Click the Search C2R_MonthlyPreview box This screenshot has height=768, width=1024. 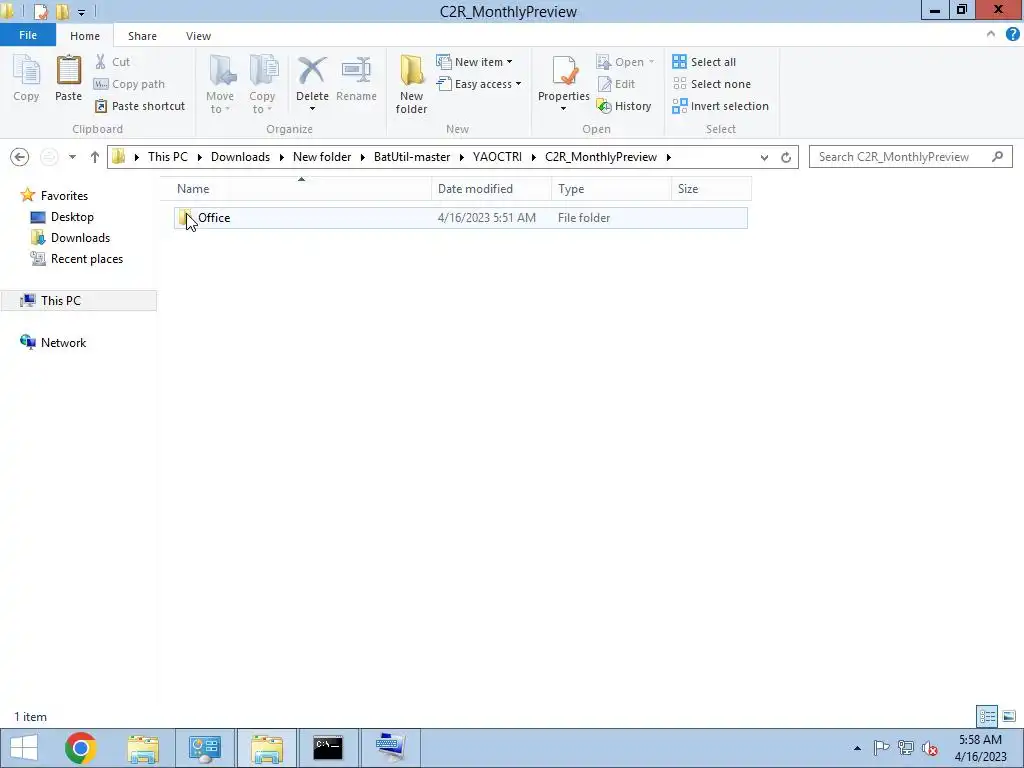click(910, 157)
